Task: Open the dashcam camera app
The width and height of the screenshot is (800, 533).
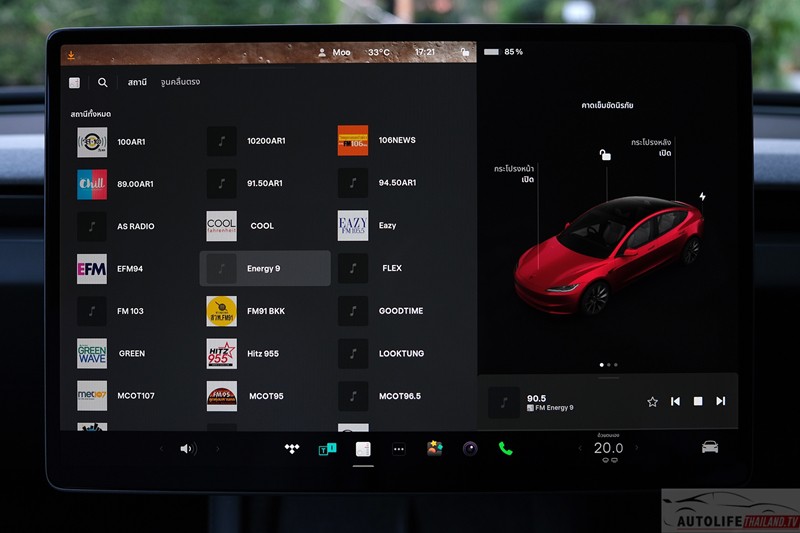Action: [470, 449]
